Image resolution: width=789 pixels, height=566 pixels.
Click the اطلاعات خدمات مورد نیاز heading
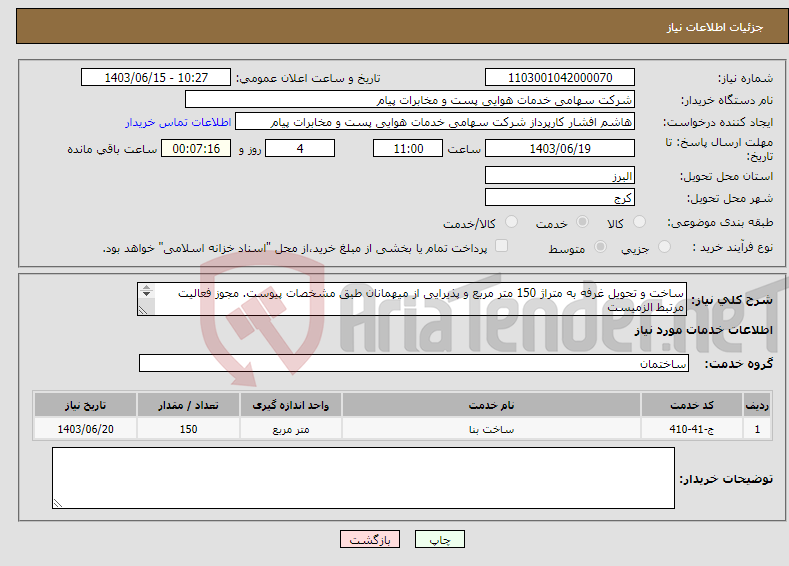[x=703, y=330]
